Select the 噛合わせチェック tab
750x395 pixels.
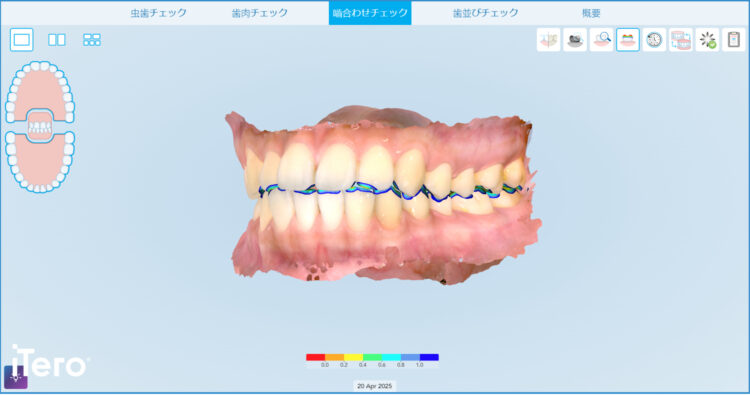(370, 13)
